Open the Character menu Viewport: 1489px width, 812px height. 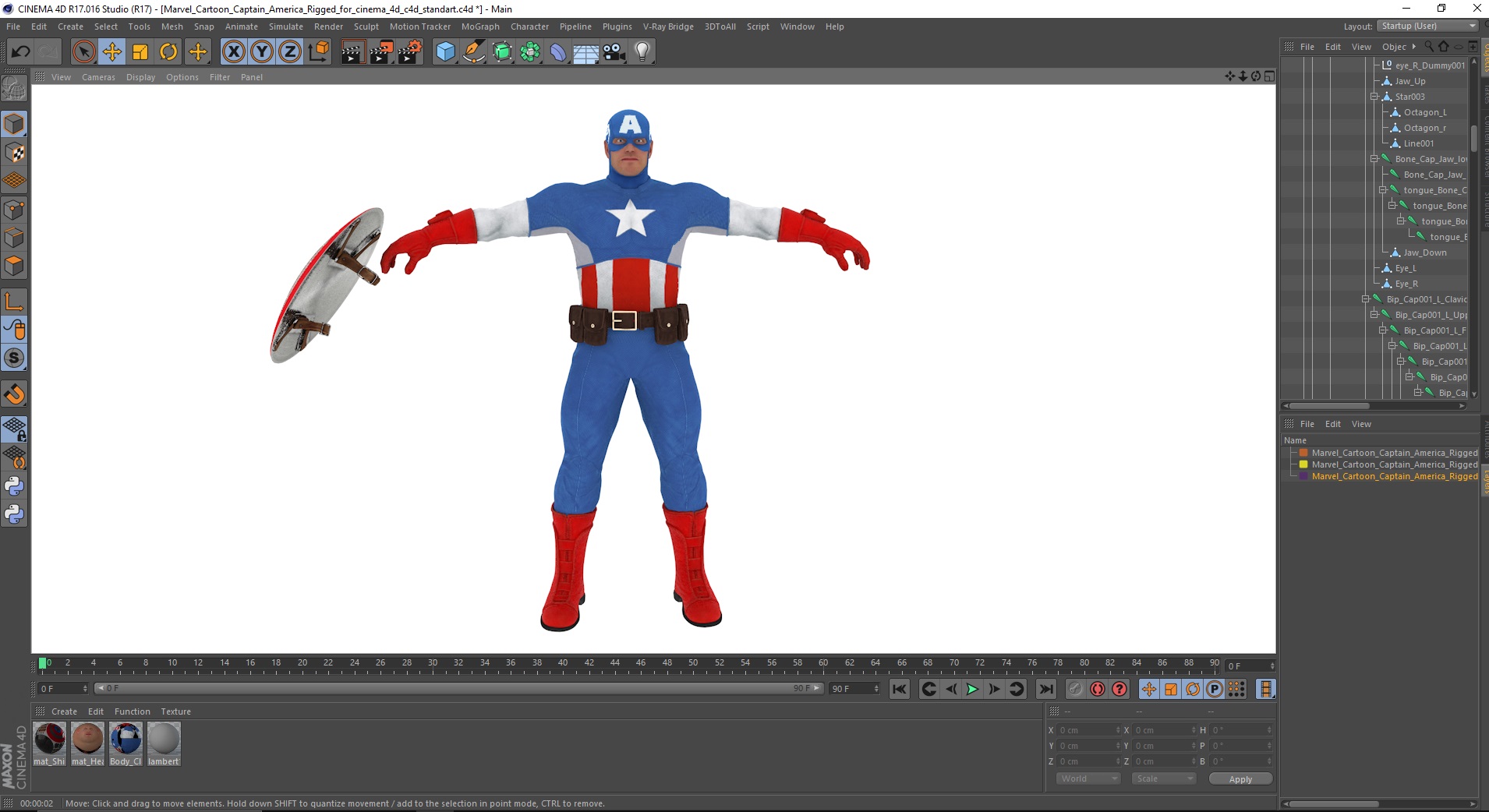coord(529,26)
